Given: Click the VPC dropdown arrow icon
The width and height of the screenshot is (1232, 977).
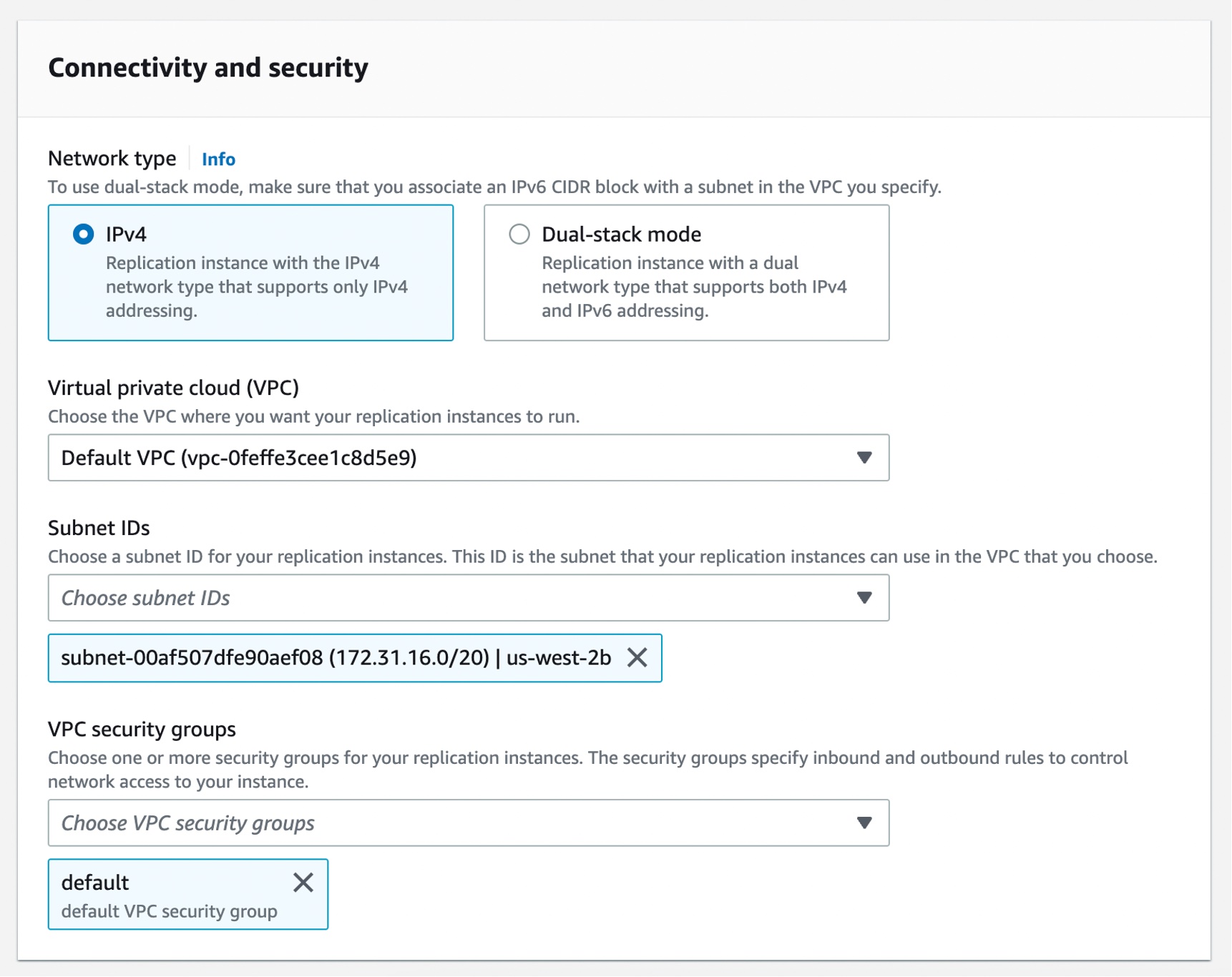Looking at the screenshot, I should pyautogui.click(x=864, y=458).
